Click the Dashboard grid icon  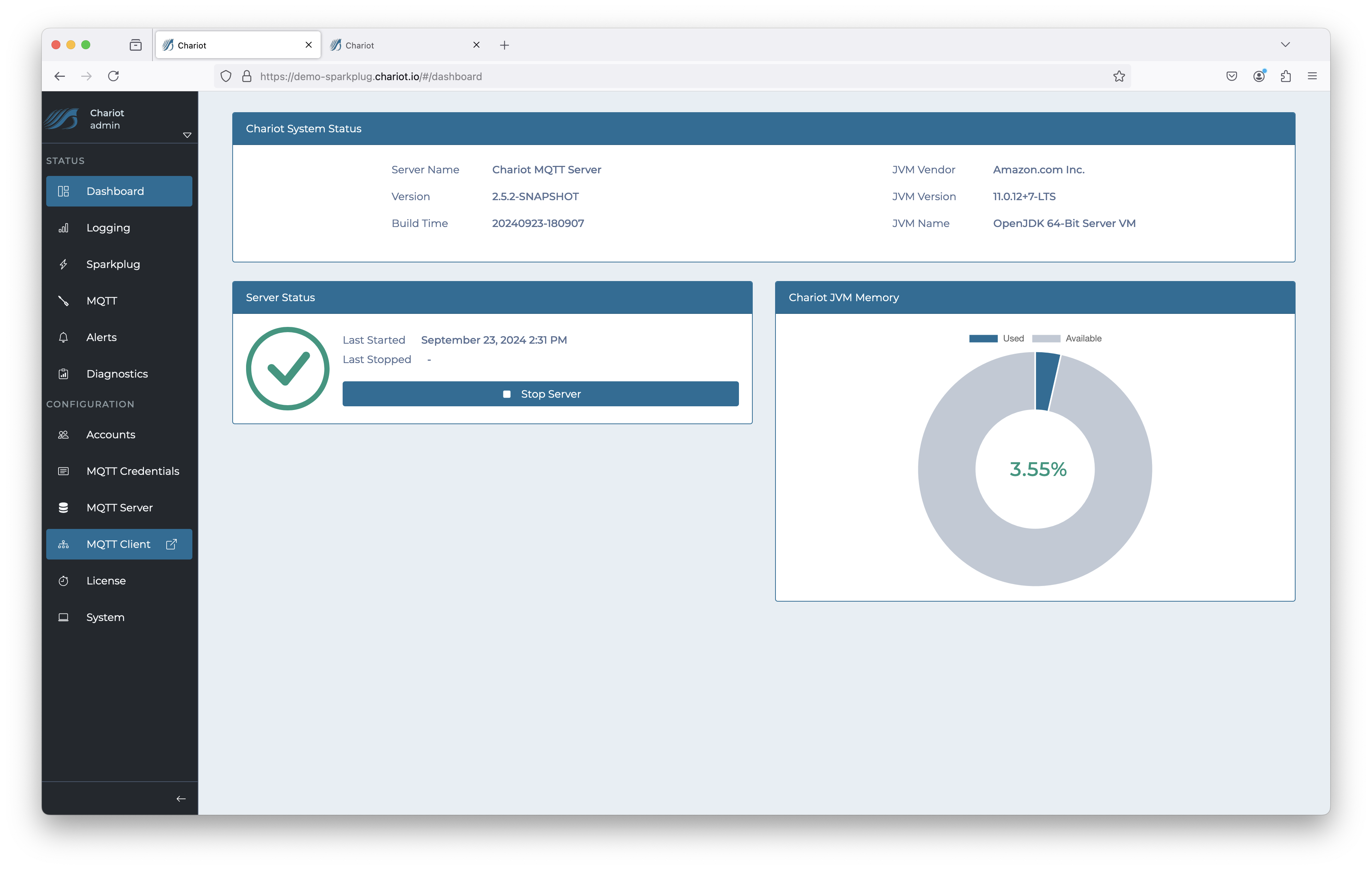(x=63, y=191)
